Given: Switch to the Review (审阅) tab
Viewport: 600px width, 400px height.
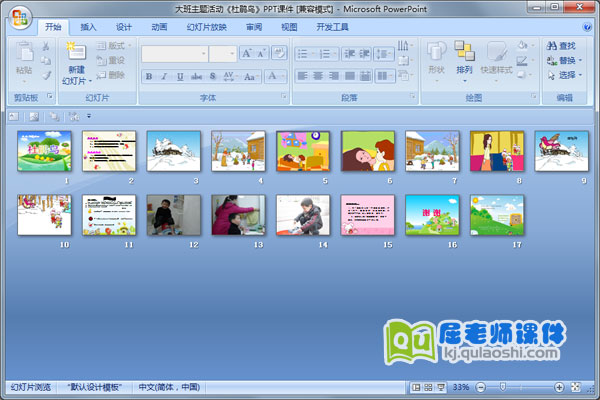Looking at the screenshot, I should (x=254, y=27).
